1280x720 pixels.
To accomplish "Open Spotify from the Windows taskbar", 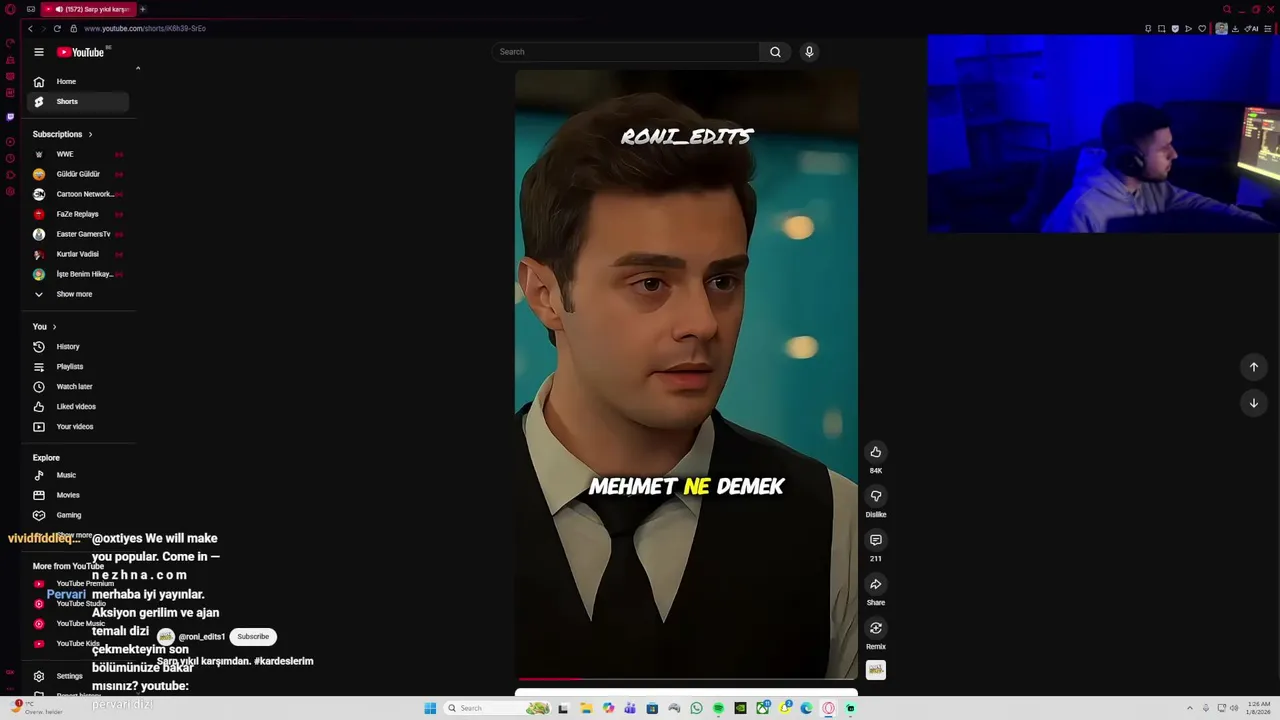I will click(x=718, y=708).
